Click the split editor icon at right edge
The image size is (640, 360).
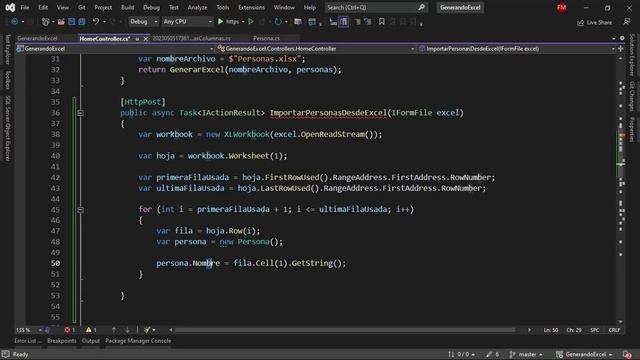621,49
